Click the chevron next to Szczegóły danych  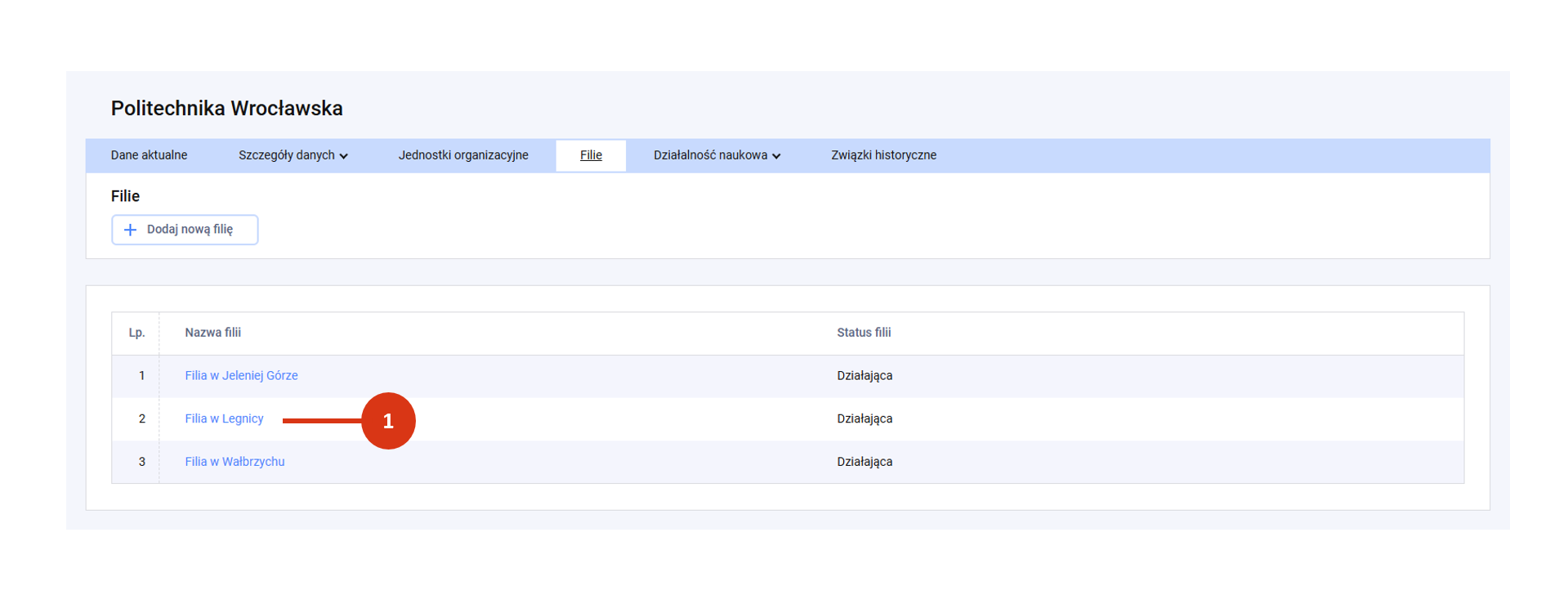click(344, 156)
